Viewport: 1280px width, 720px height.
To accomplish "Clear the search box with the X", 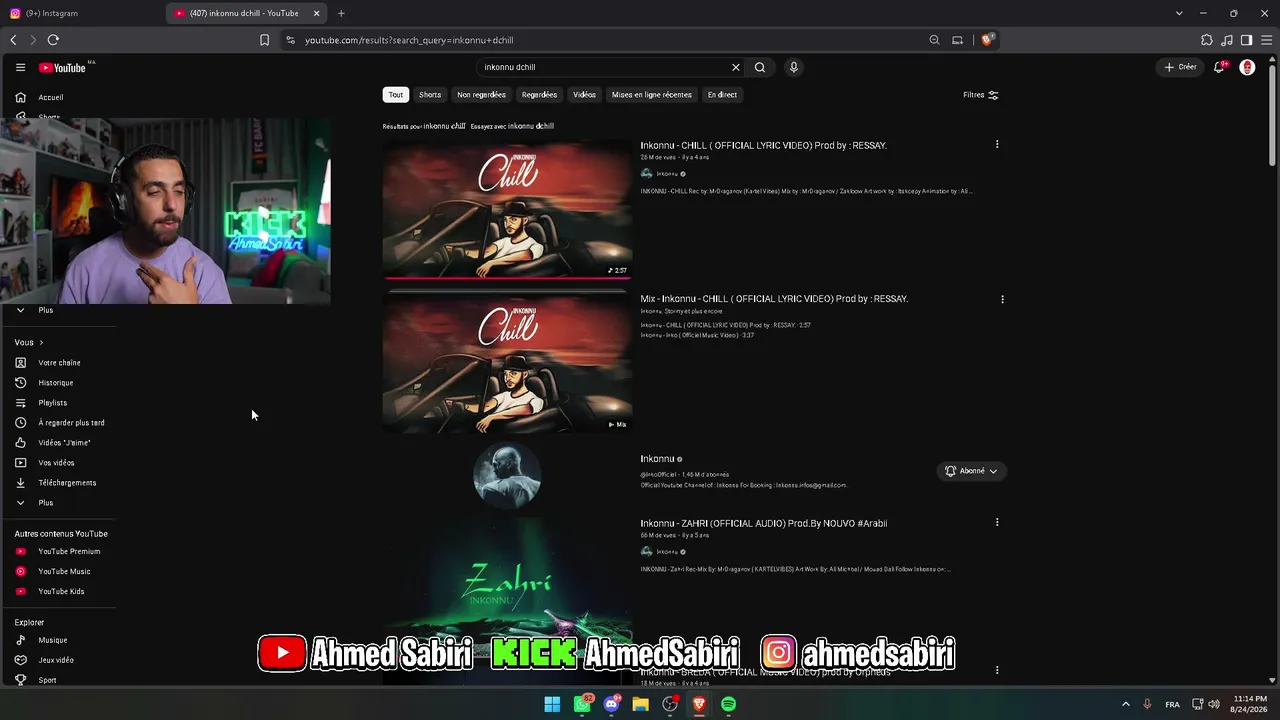I will (x=736, y=67).
